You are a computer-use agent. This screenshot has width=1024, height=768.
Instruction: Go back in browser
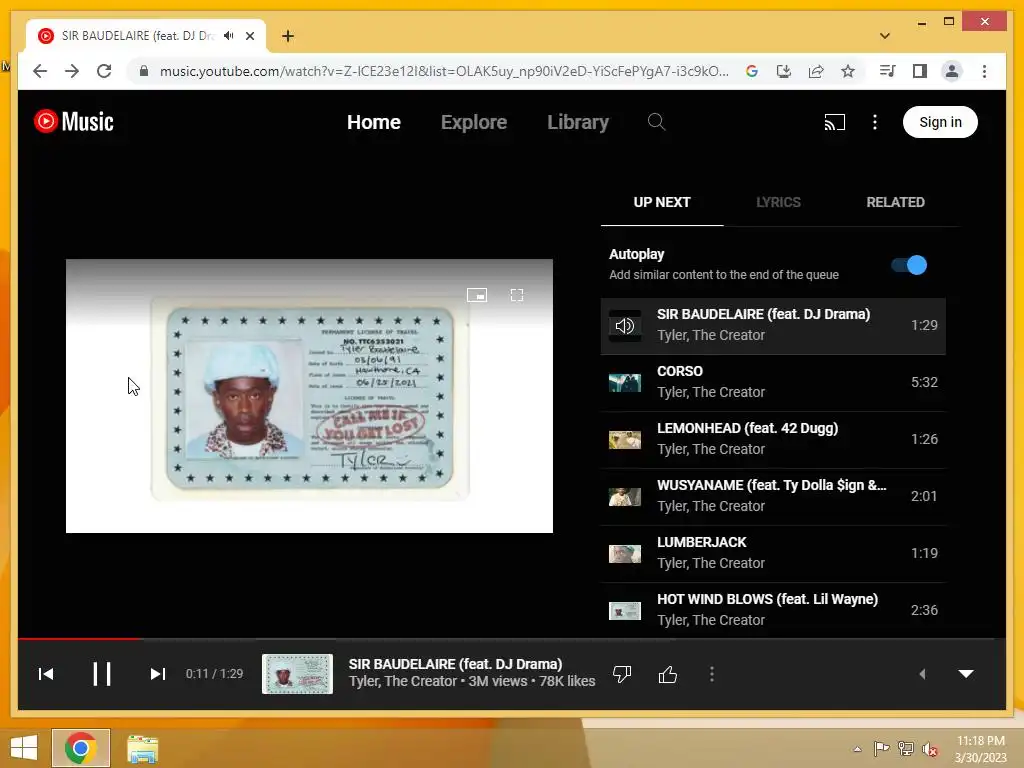coord(40,71)
